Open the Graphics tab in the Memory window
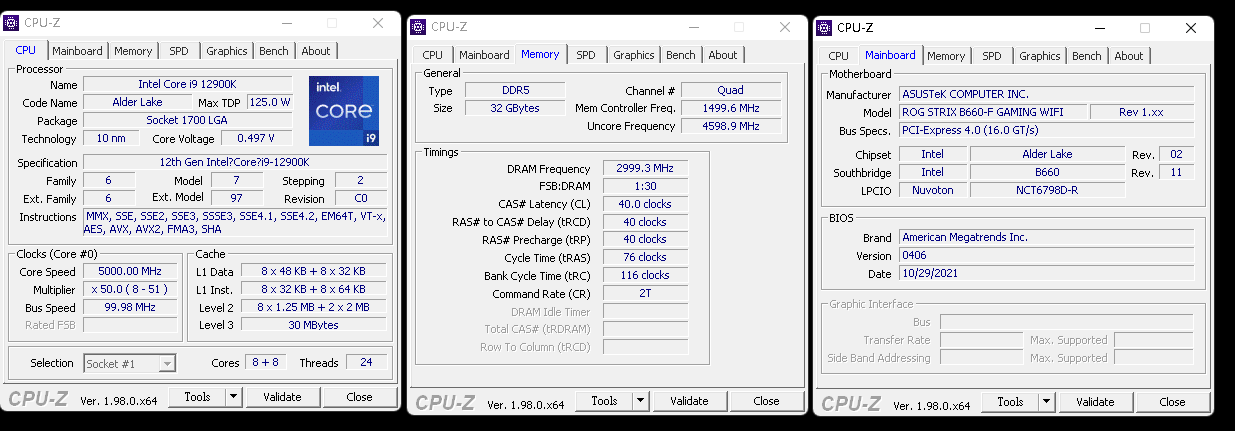This screenshot has height=431, width=1235. (x=634, y=56)
